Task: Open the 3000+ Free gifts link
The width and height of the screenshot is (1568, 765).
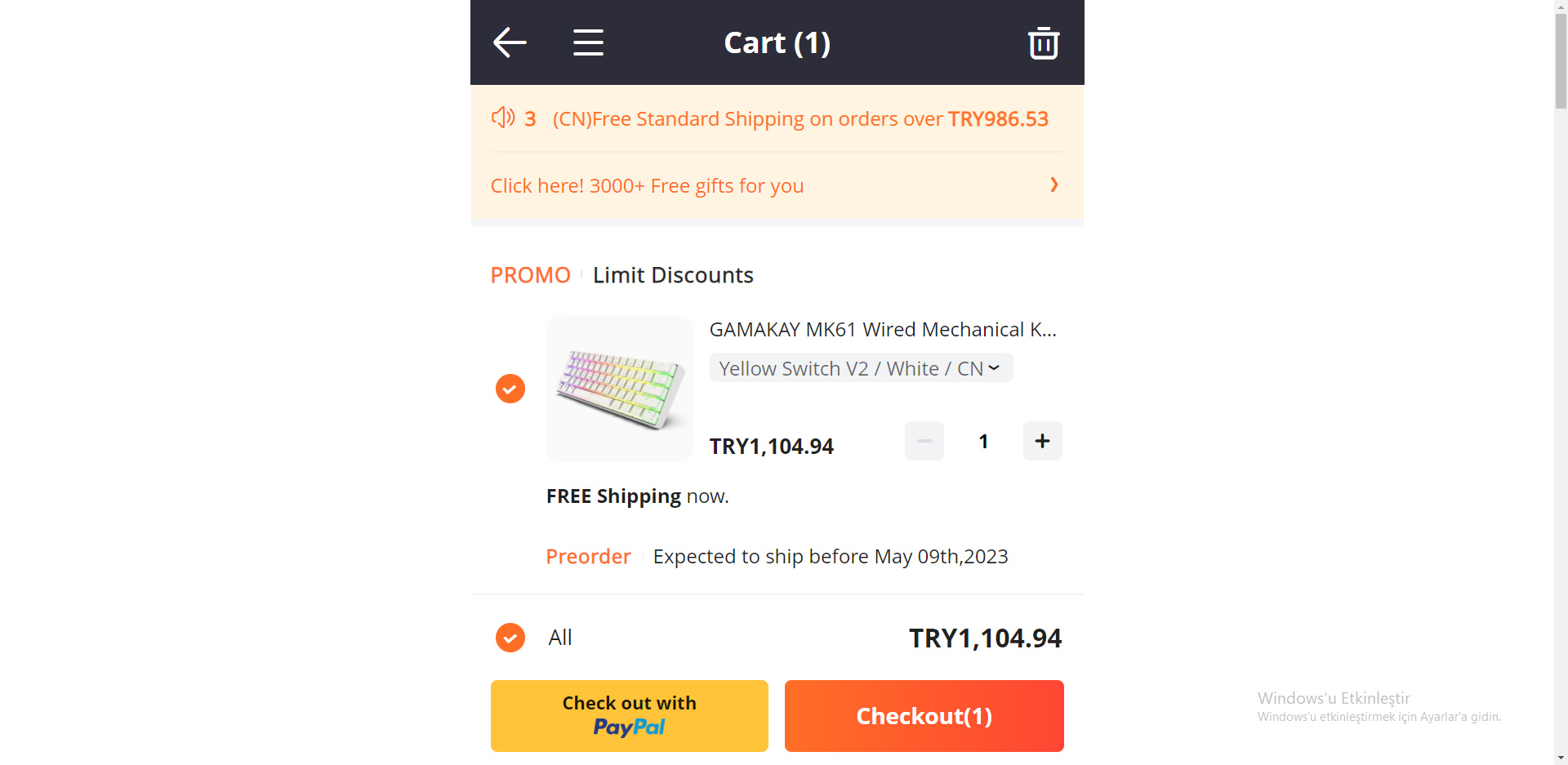Action: [647, 186]
